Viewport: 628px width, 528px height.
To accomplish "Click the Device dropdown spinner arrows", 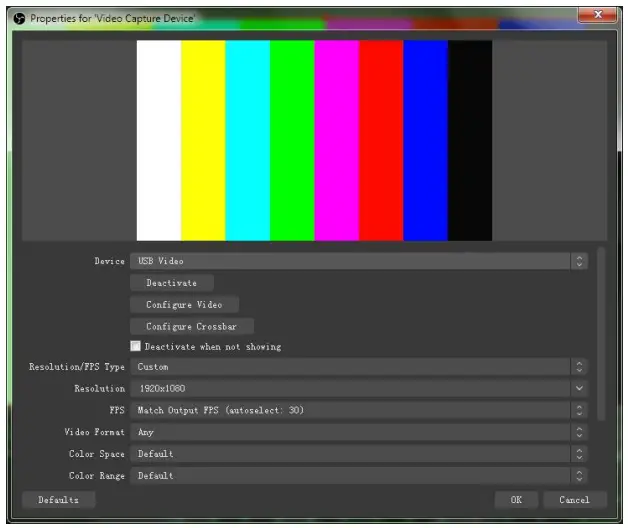I will (579, 261).
